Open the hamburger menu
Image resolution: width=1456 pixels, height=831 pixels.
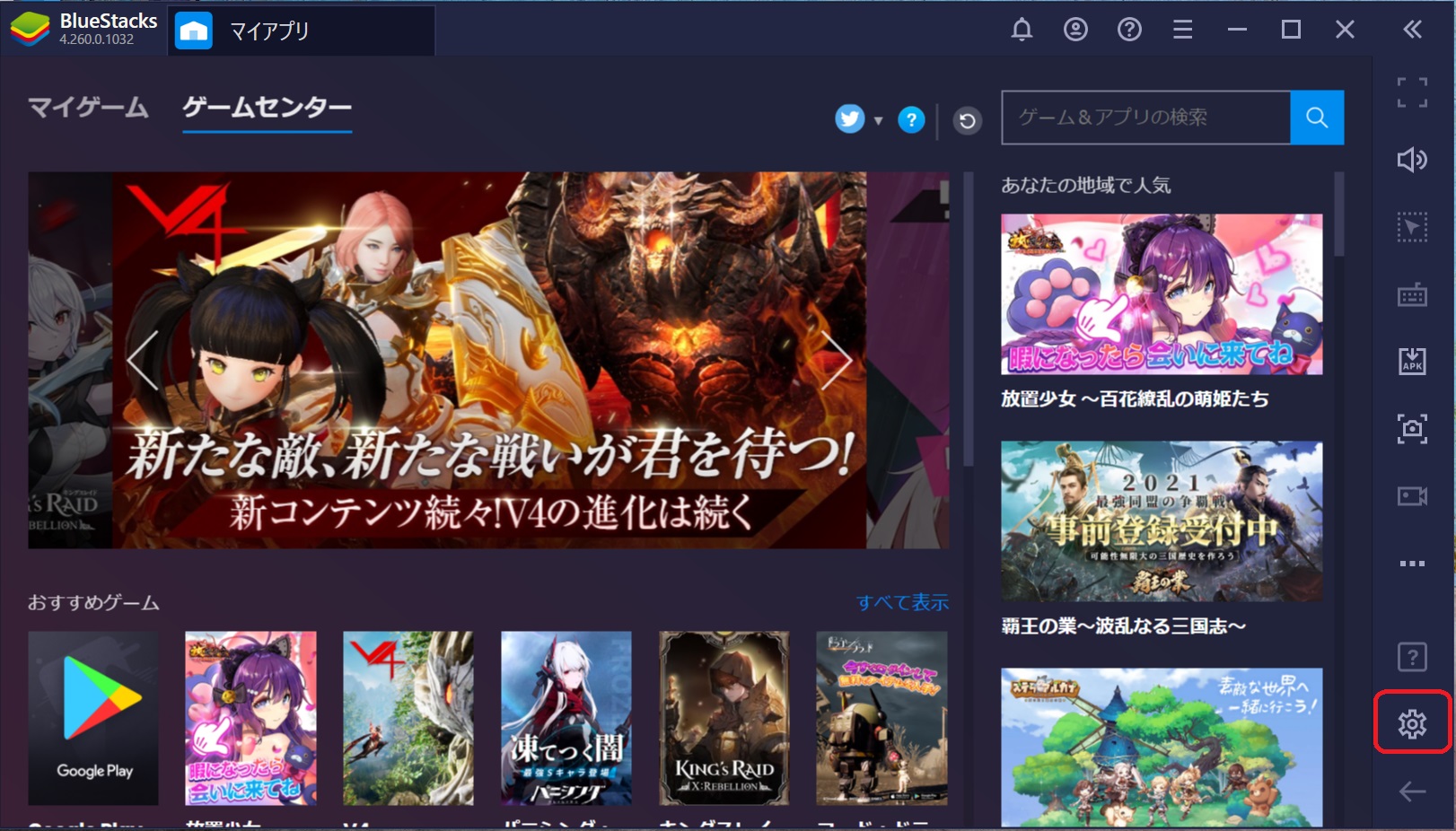click(x=1183, y=30)
